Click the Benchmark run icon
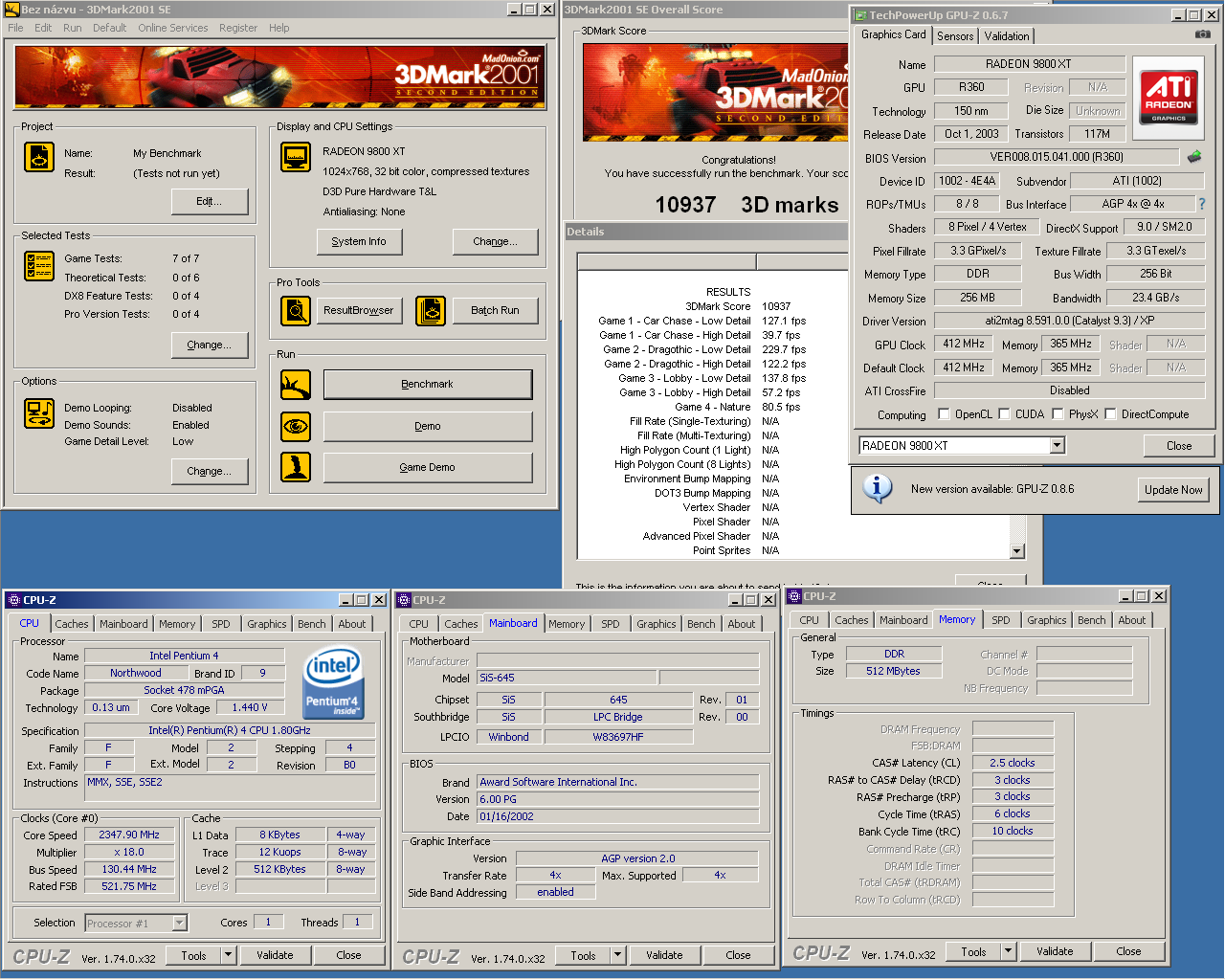 (296, 385)
